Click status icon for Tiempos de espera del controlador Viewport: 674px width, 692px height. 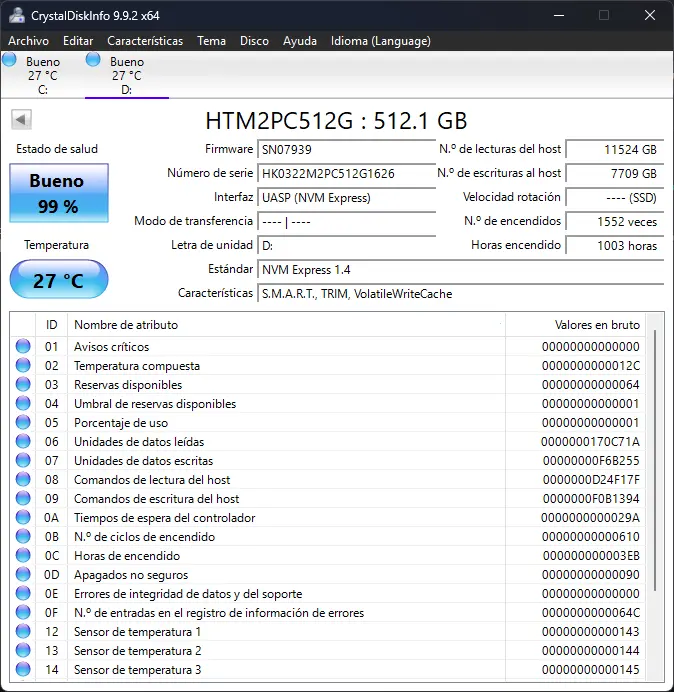[x=23, y=517]
